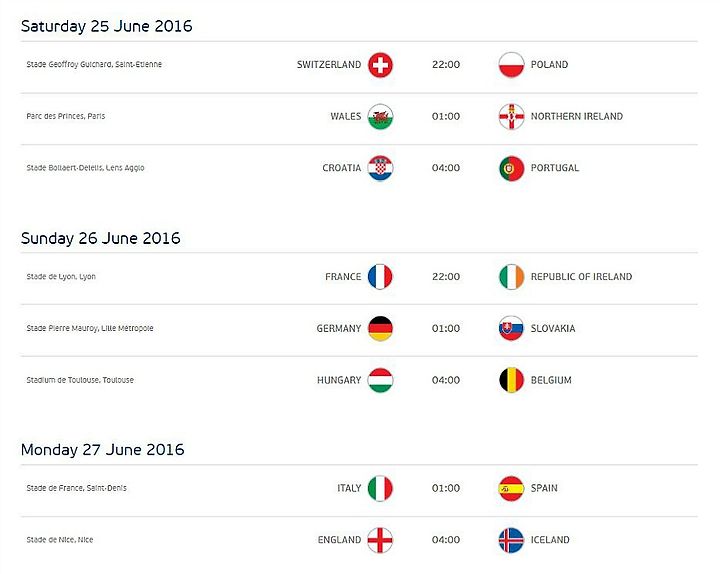
Task: Click the Northern Ireland flag icon
Action: [x=511, y=117]
